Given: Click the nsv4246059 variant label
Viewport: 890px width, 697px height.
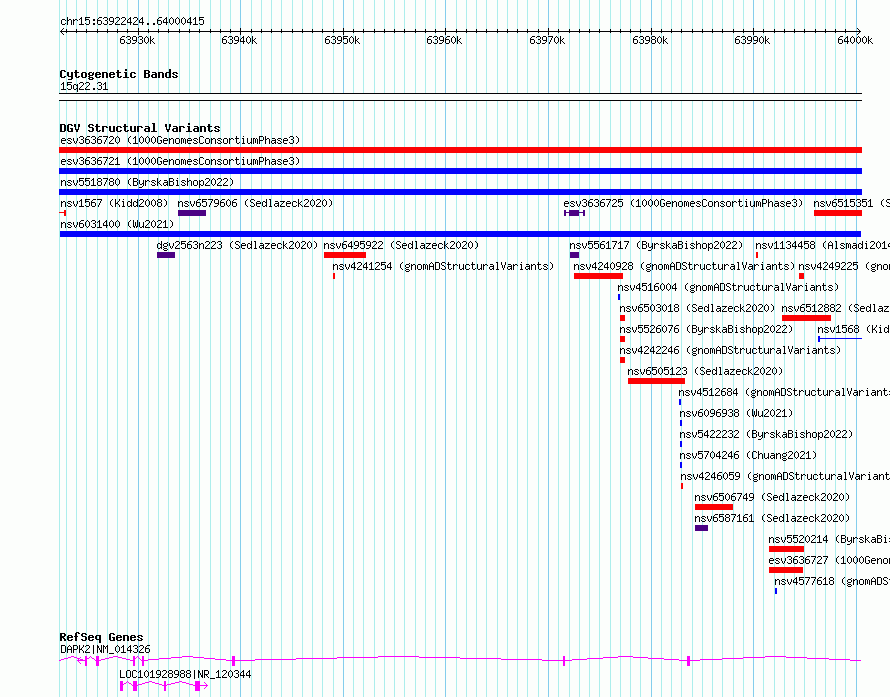Looking at the screenshot, I should [785, 476].
